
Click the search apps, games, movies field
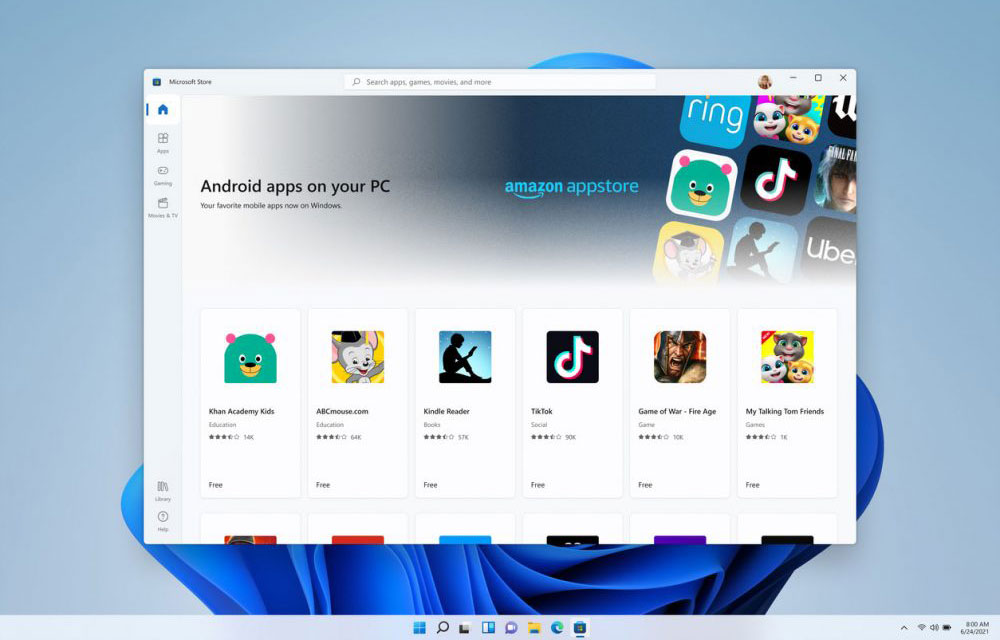pyautogui.click(x=500, y=82)
